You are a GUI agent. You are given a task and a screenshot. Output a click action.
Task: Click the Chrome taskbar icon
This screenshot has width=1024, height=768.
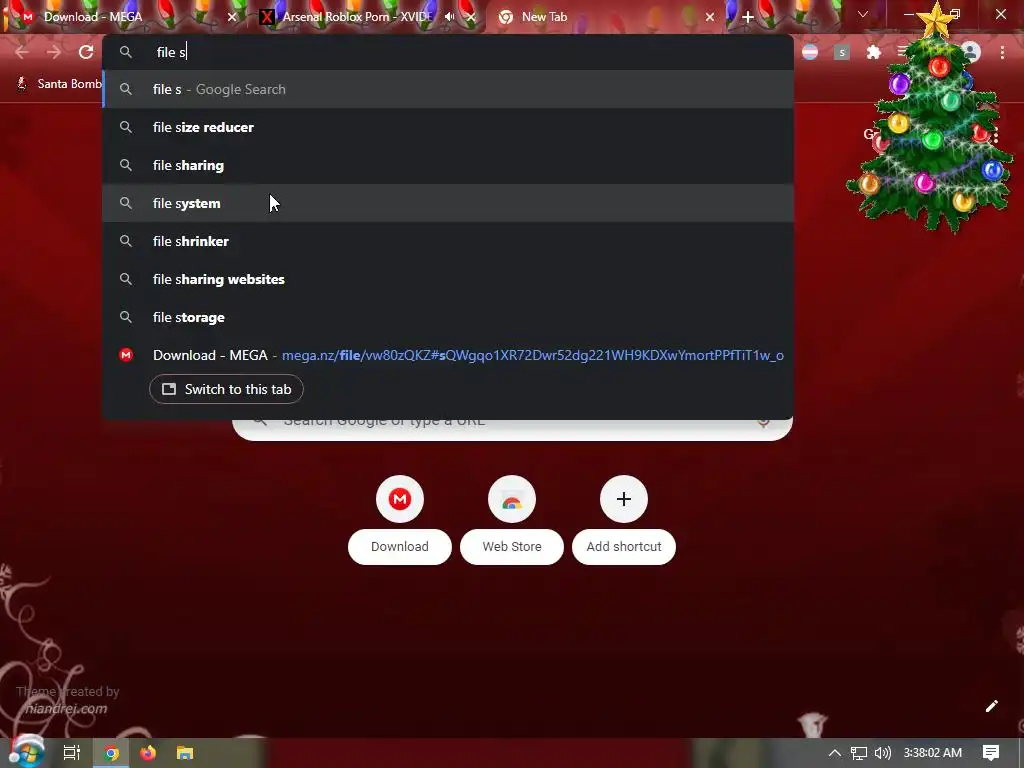click(x=112, y=753)
